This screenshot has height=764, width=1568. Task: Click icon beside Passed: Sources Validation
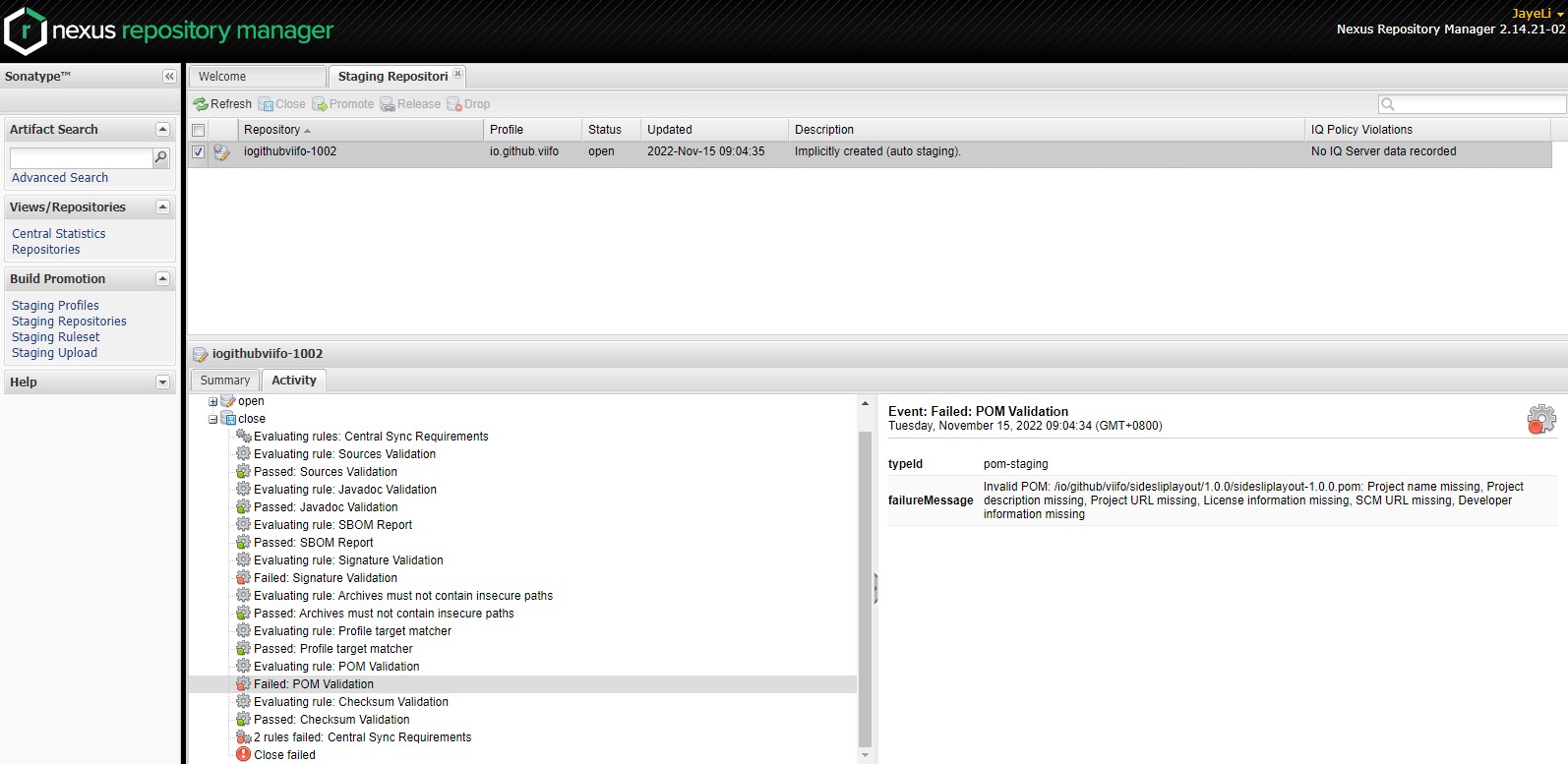click(244, 472)
